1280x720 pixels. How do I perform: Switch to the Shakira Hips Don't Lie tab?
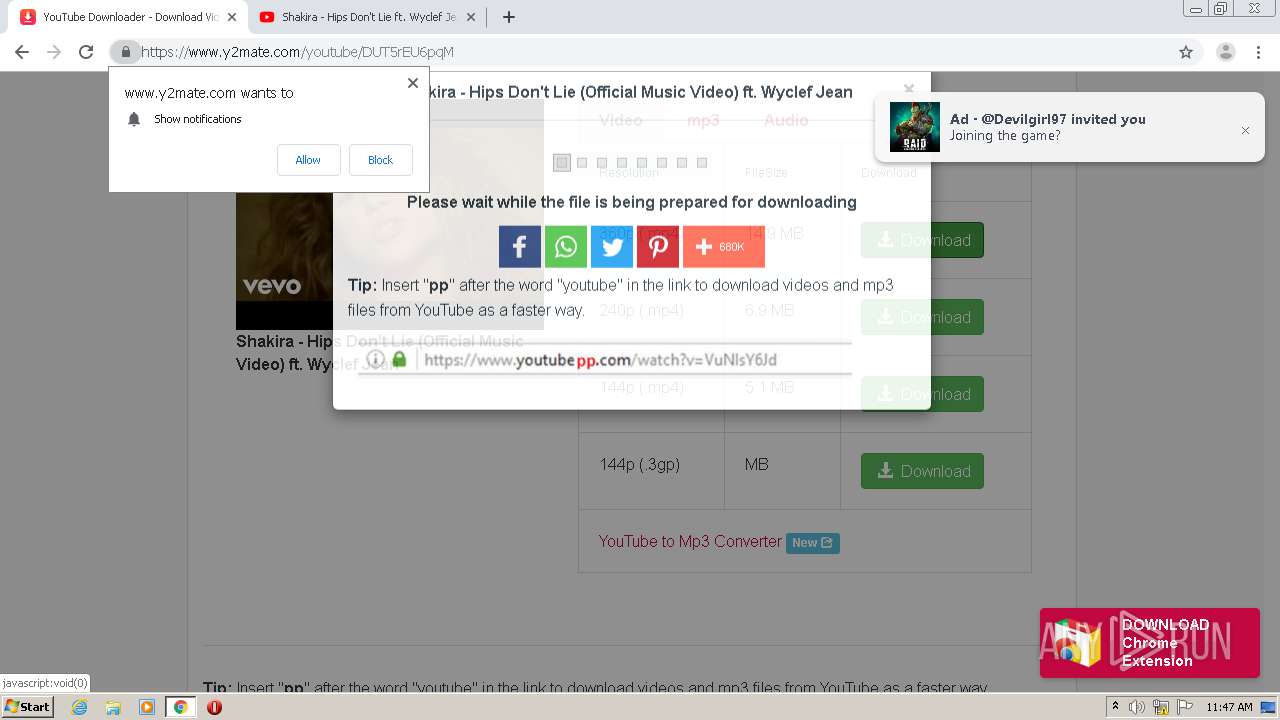point(368,17)
